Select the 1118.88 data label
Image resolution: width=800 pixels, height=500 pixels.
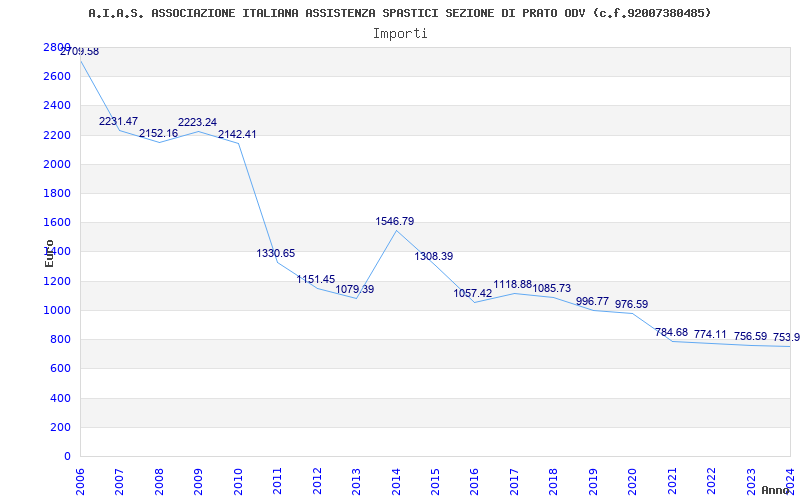(x=513, y=284)
